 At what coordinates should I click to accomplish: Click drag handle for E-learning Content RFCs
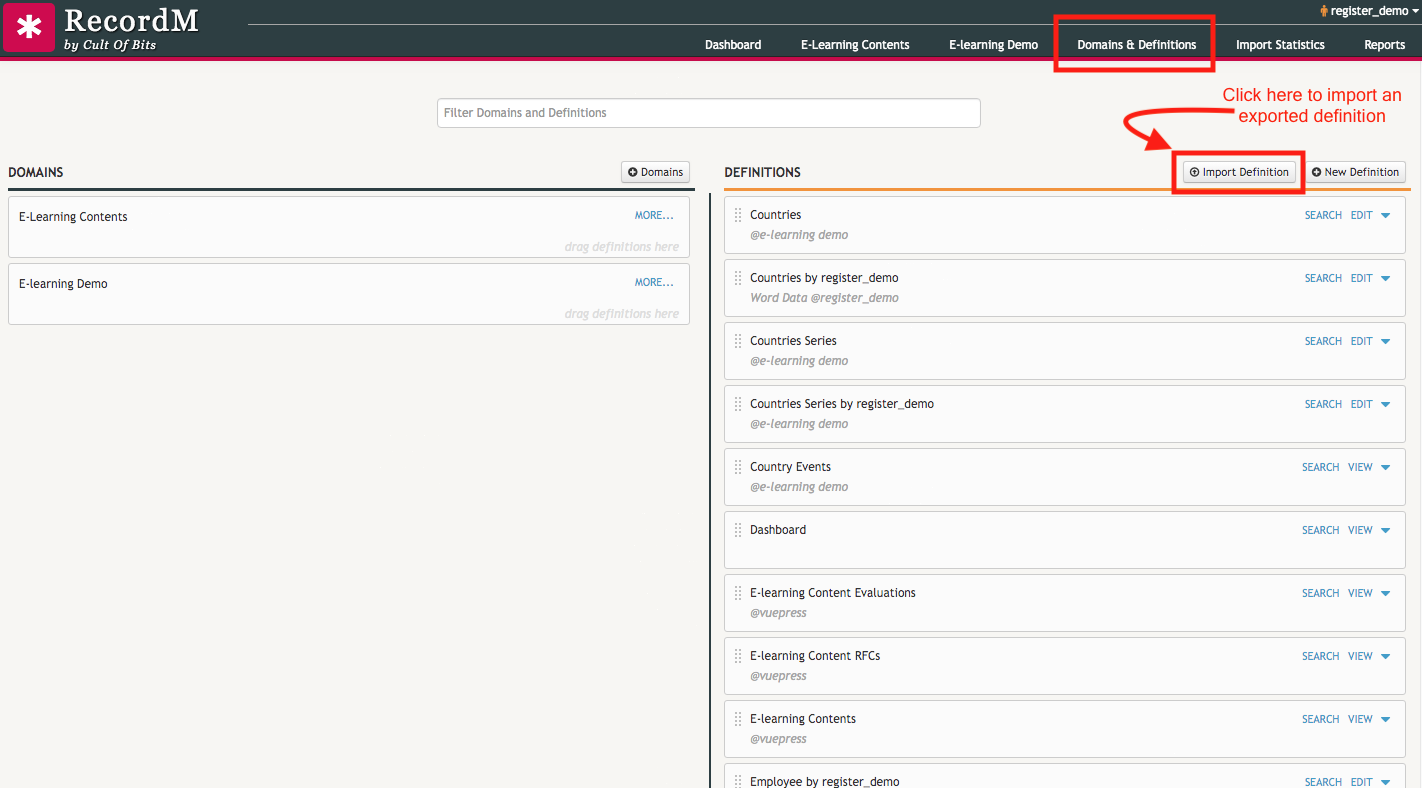click(738, 656)
